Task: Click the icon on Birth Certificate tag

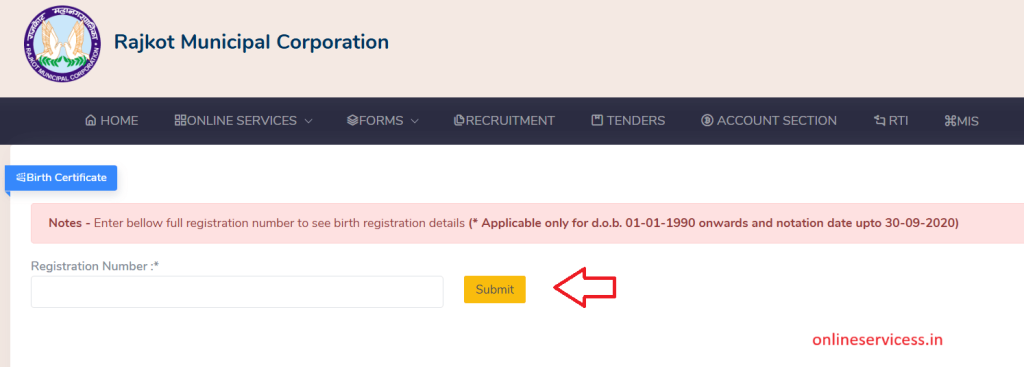Action: click(21, 178)
